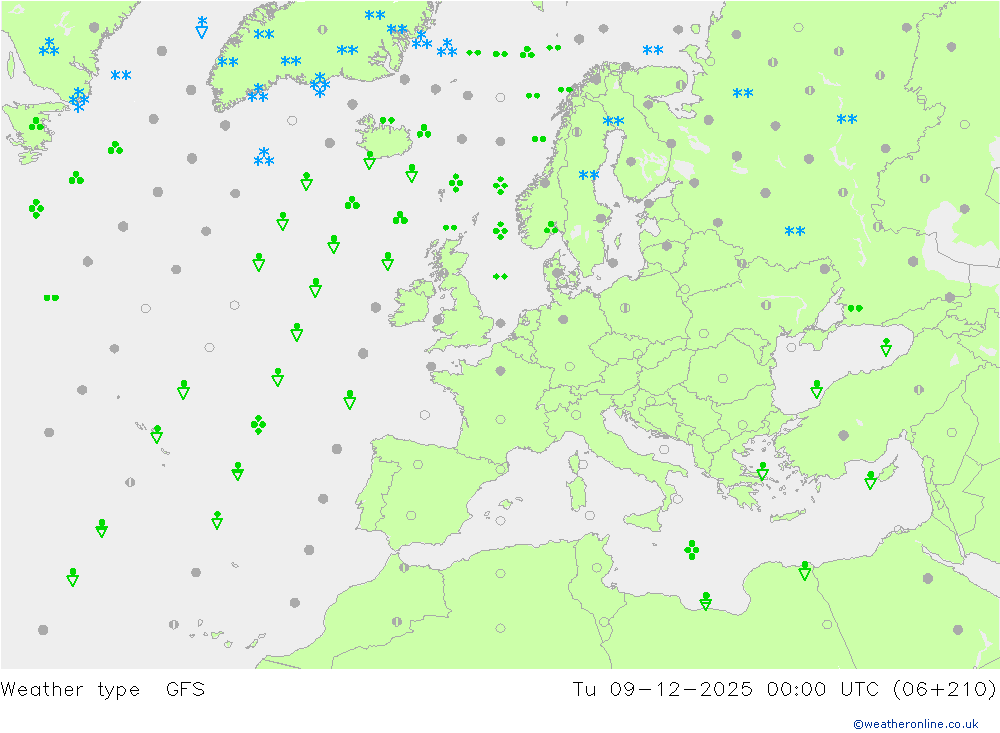This screenshot has height=733, width=1000.
Task: Select the snow symbol over central Sweden
Action: 589,175
